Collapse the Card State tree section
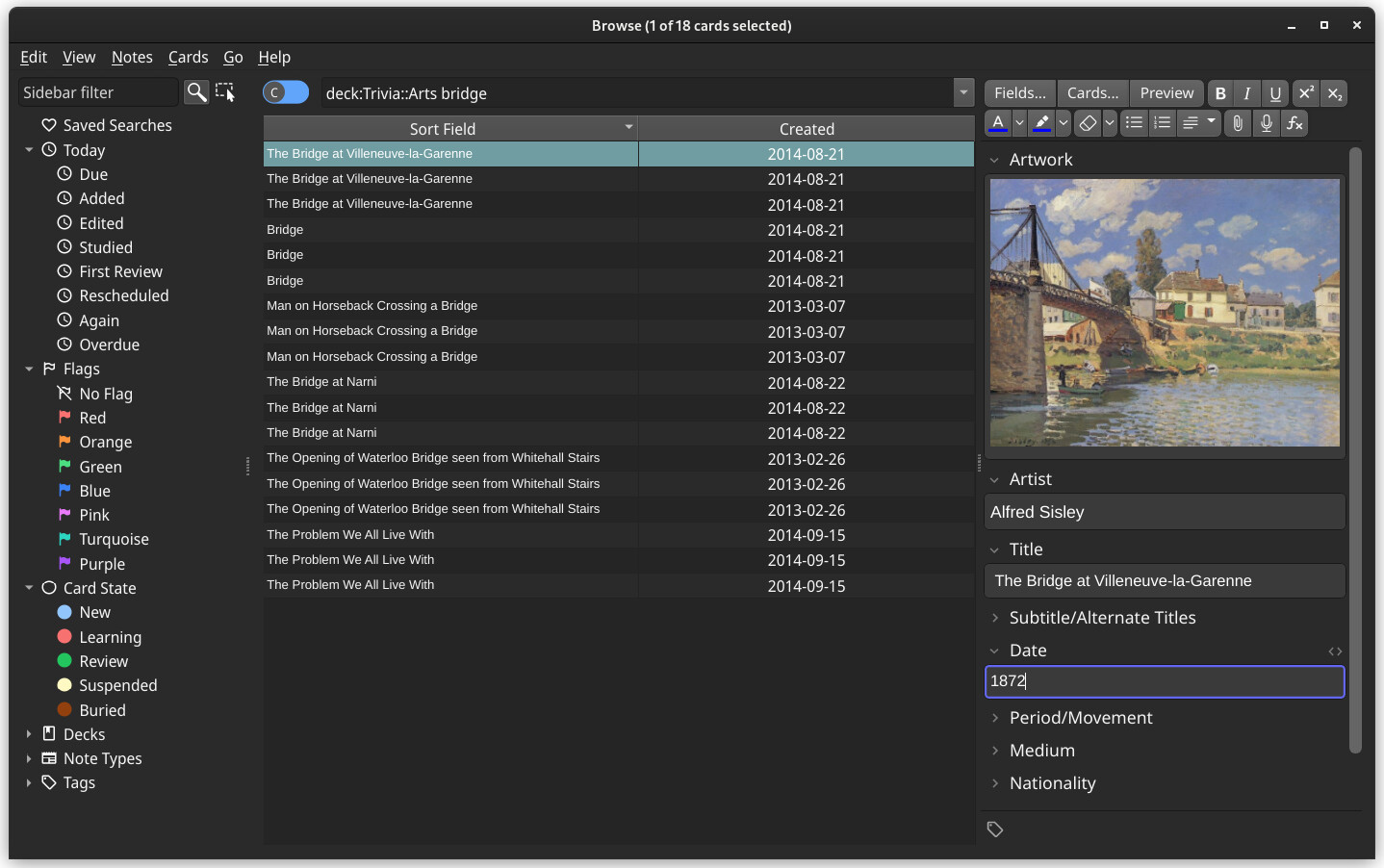The width and height of the screenshot is (1384, 868). [29, 588]
